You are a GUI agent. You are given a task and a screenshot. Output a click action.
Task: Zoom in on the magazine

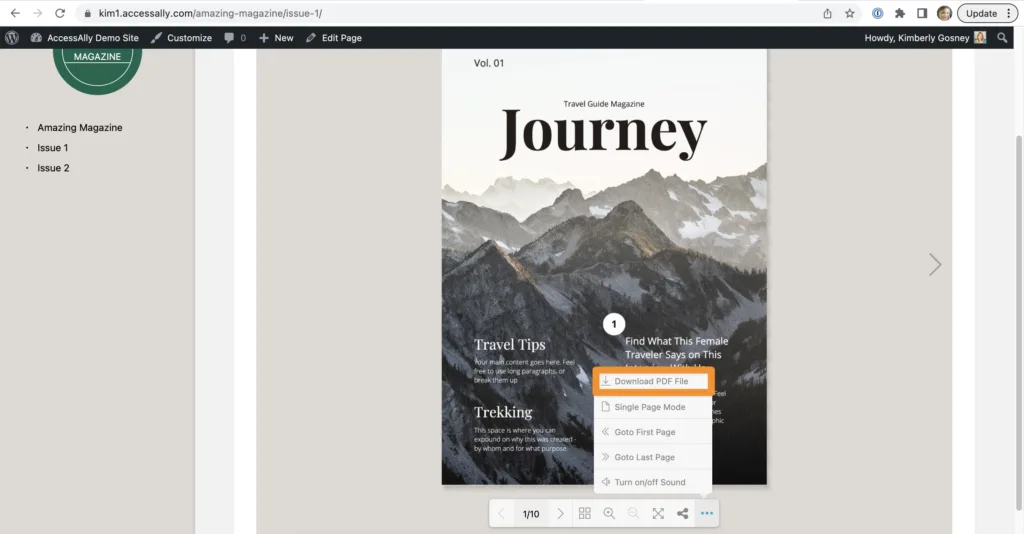[x=609, y=514]
